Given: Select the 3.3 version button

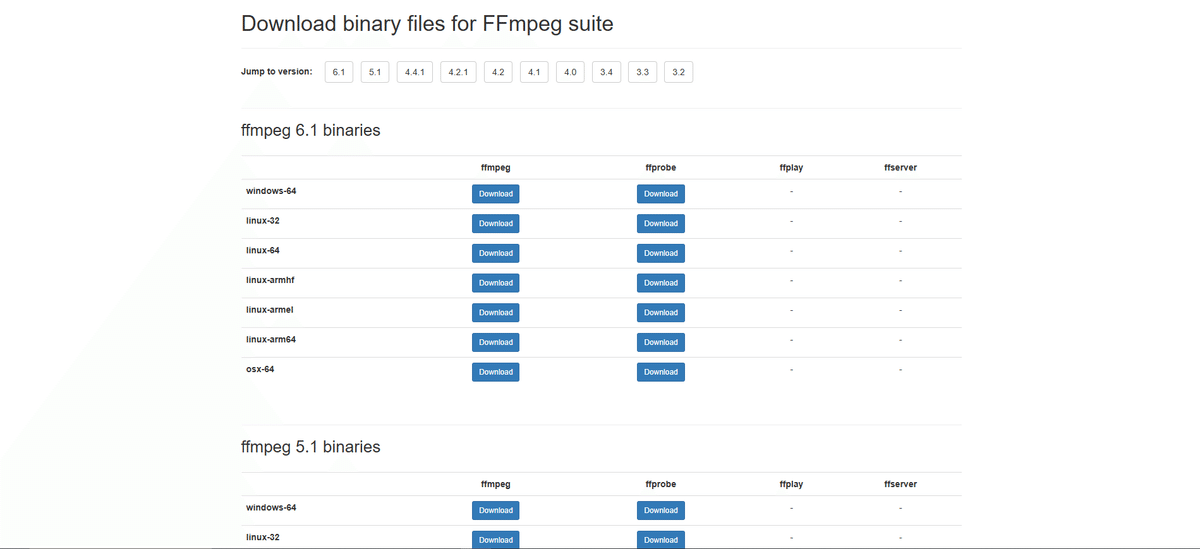Looking at the screenshot, I should [x=642, y=72].
